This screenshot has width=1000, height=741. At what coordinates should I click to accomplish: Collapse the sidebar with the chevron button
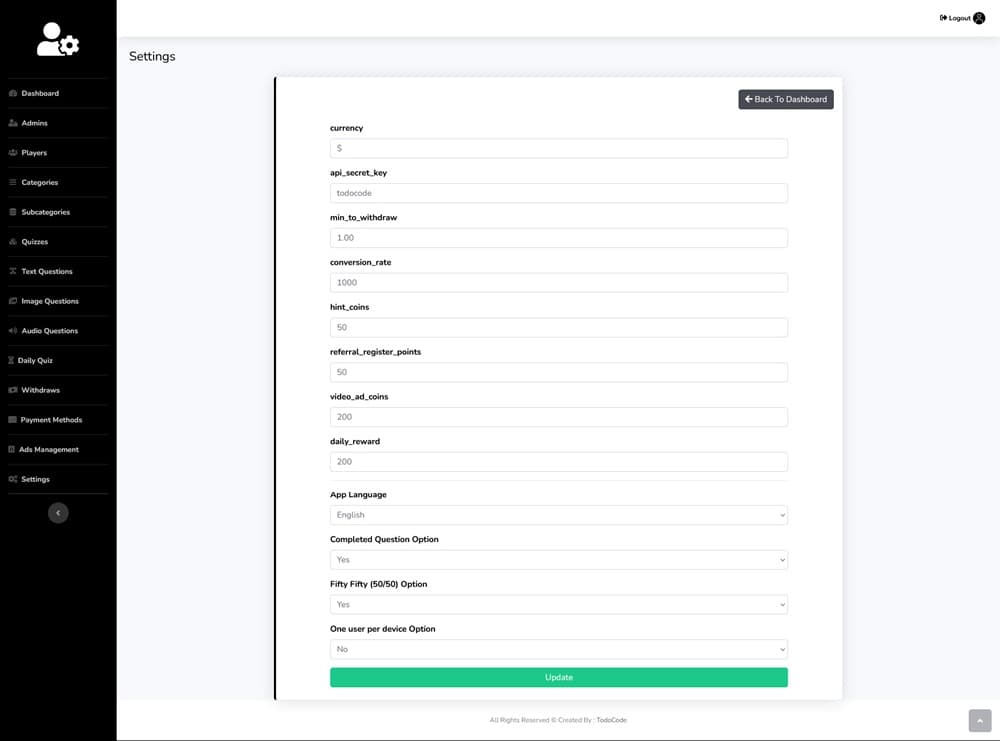[58, 513]
